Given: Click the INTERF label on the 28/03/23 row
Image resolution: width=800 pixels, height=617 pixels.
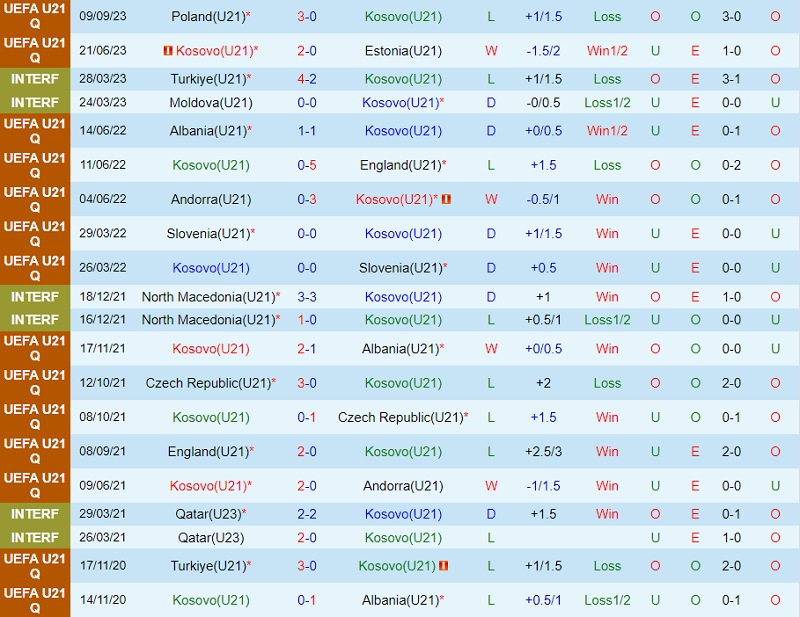Looking at the screenshot, I should coord(35,79).
